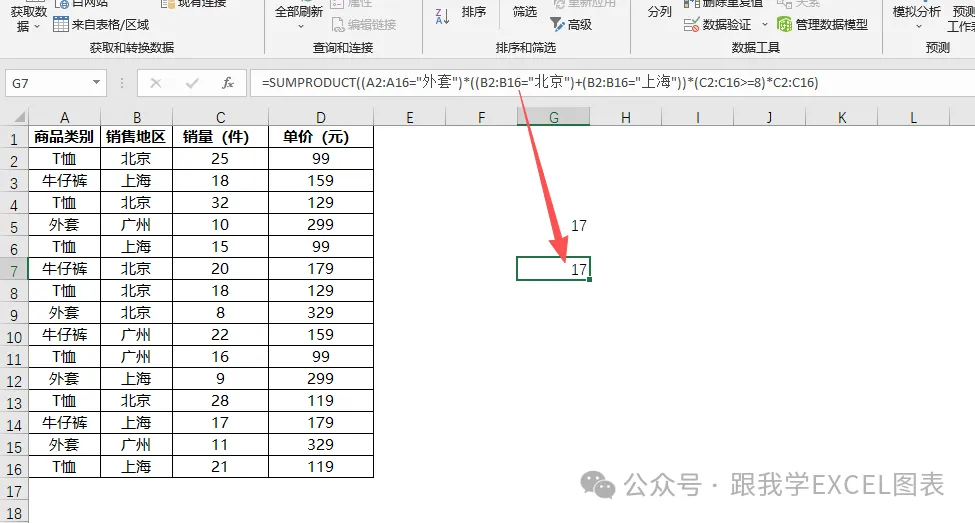Click the cancel X icon in formula bar

tap(156, 83)
